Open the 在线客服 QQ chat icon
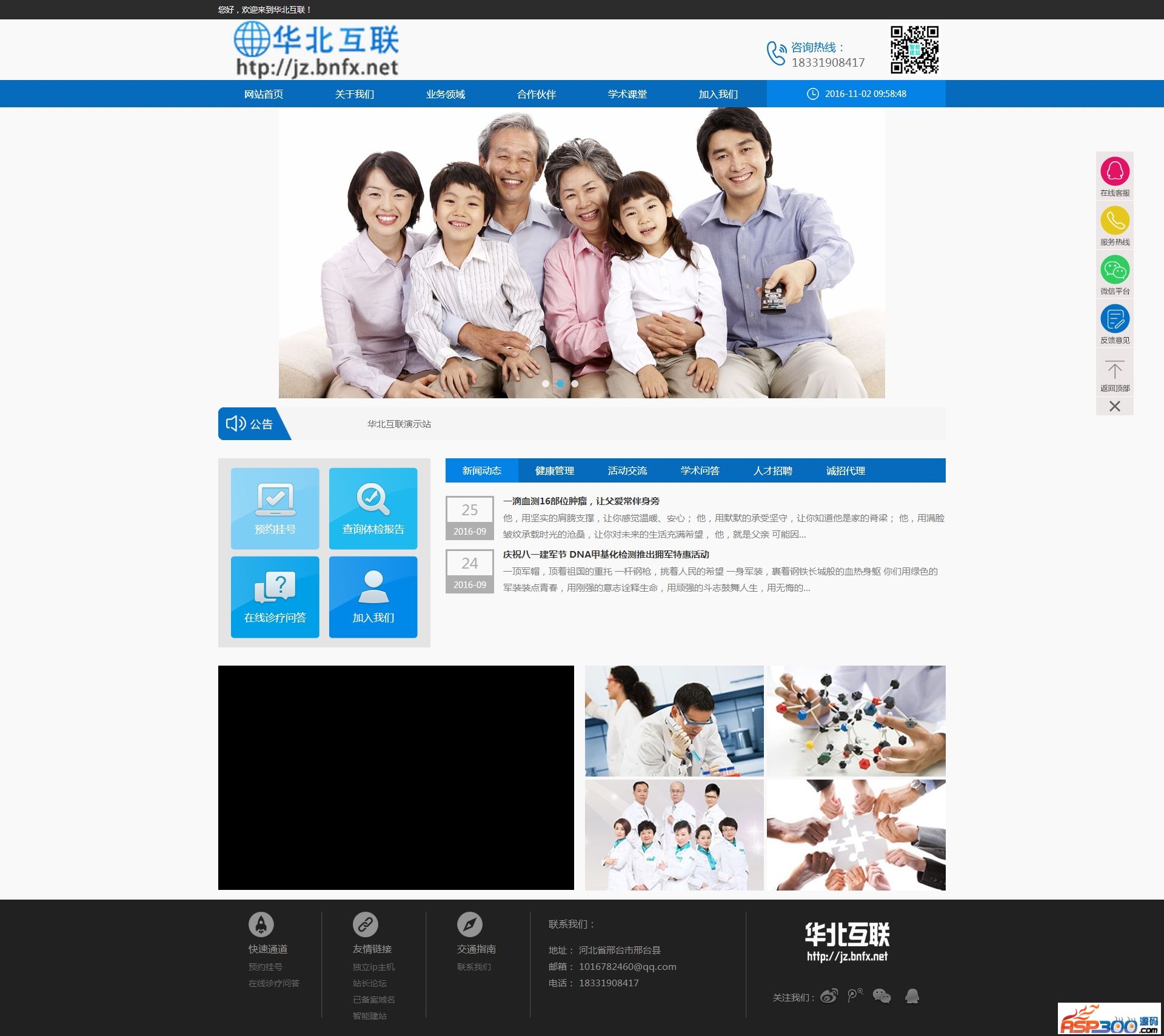The image size is (1164, 1036). tap(1114, 172)
